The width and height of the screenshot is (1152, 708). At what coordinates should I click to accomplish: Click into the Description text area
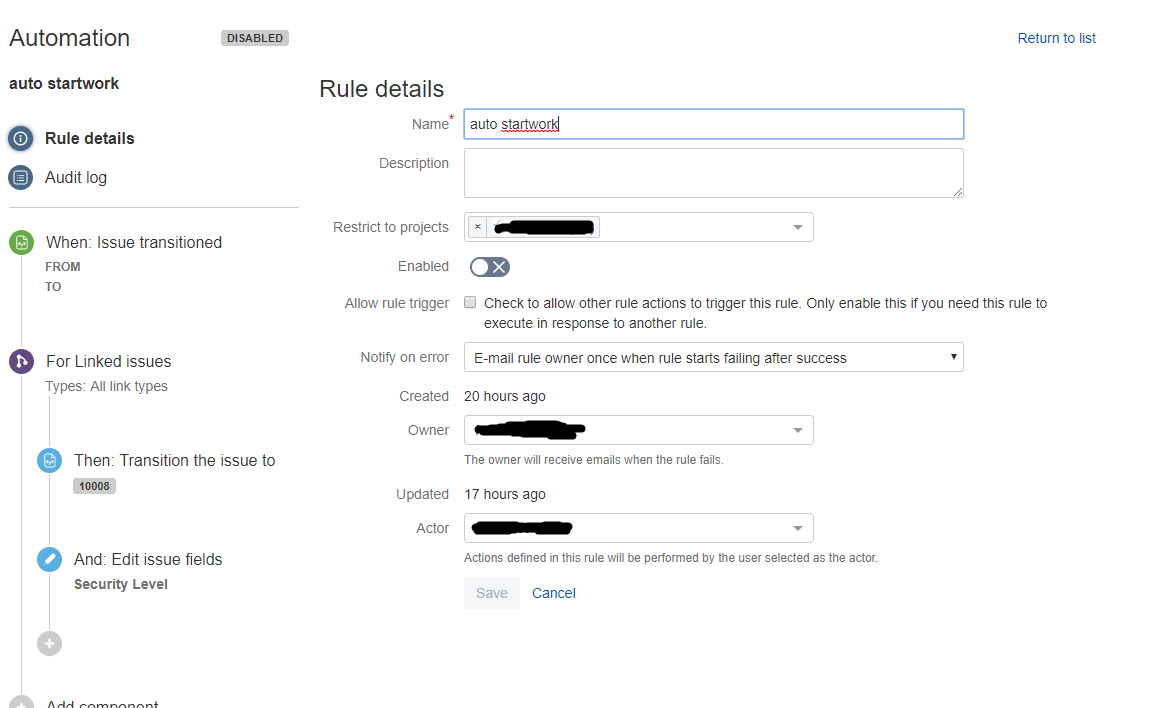713,173
